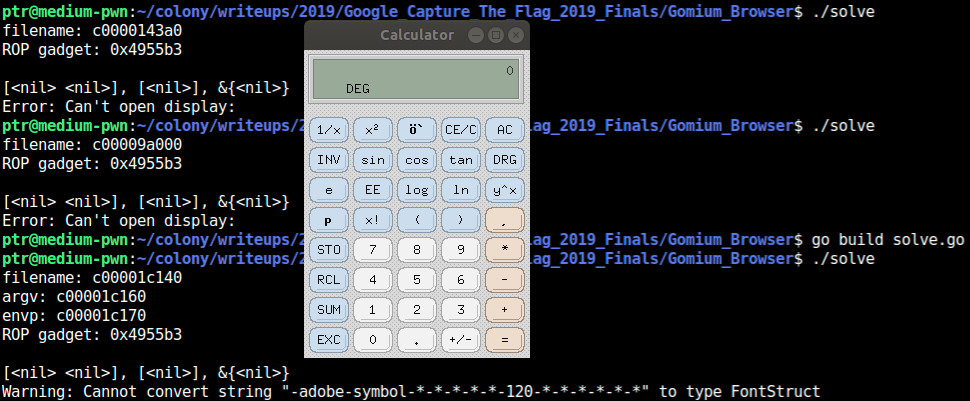Click the SUM memory add key

pyautogui.click(x=328, y=309)
